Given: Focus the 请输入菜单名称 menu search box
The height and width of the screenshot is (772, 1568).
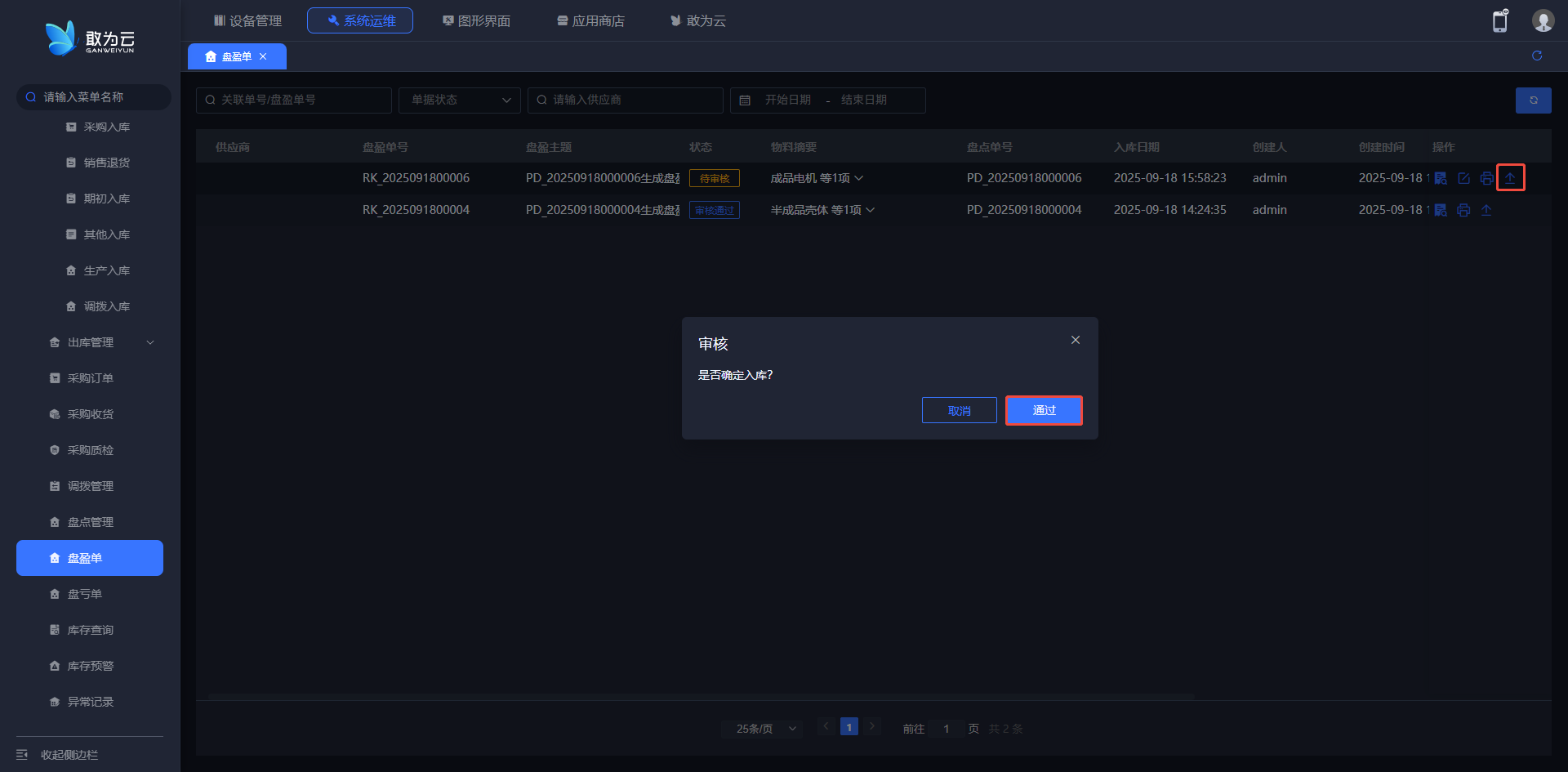Looking at the screenshot, I should coord(94,97).
